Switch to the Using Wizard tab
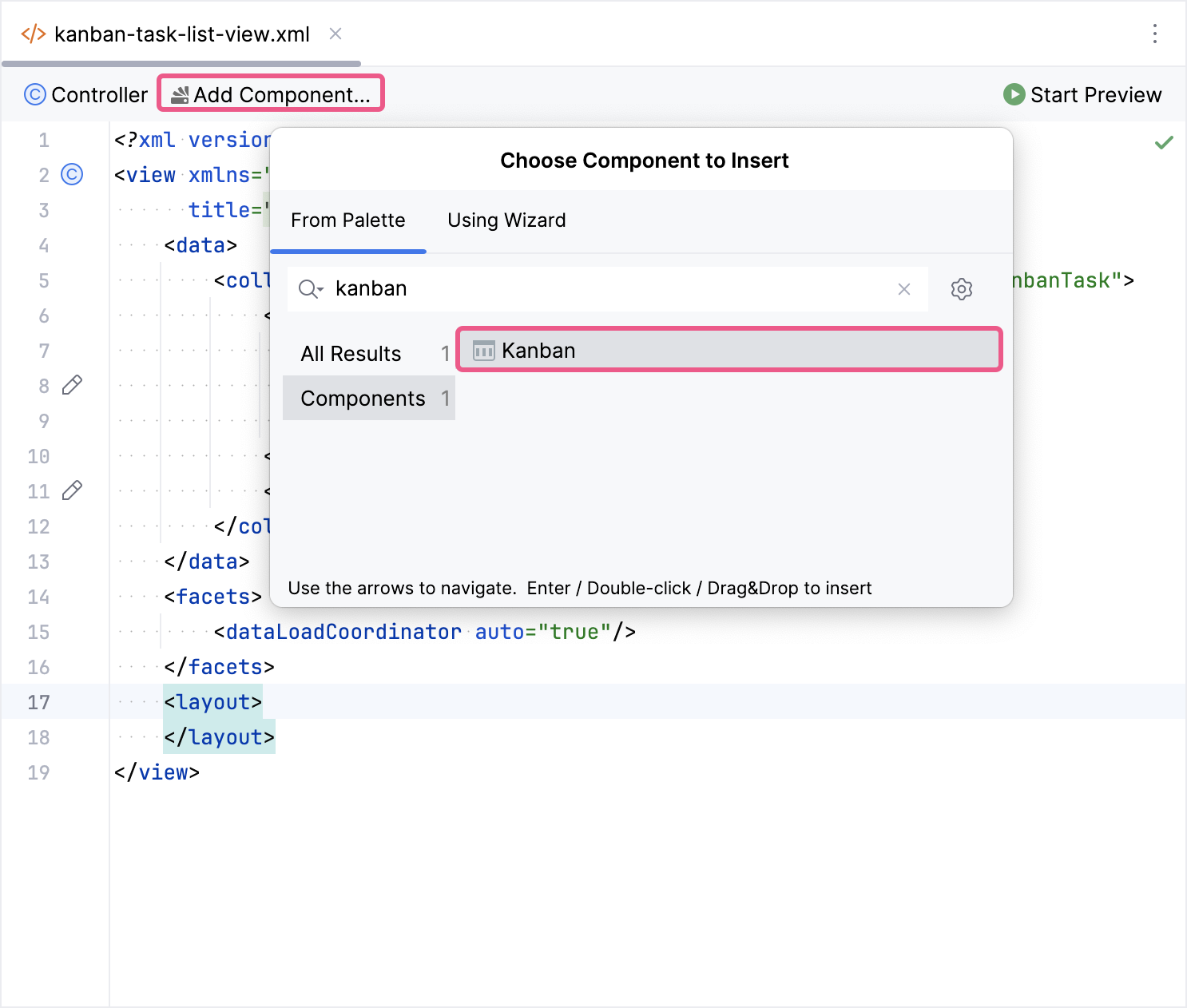This screenshot has height=1008, width=1187. (506, 220)
